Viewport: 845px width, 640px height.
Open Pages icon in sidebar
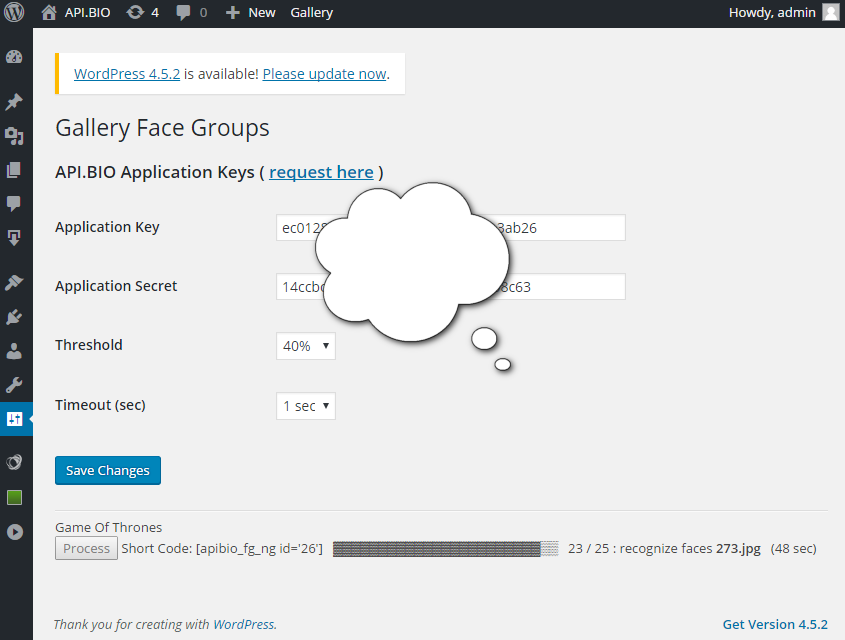click(x=14, y=170)
